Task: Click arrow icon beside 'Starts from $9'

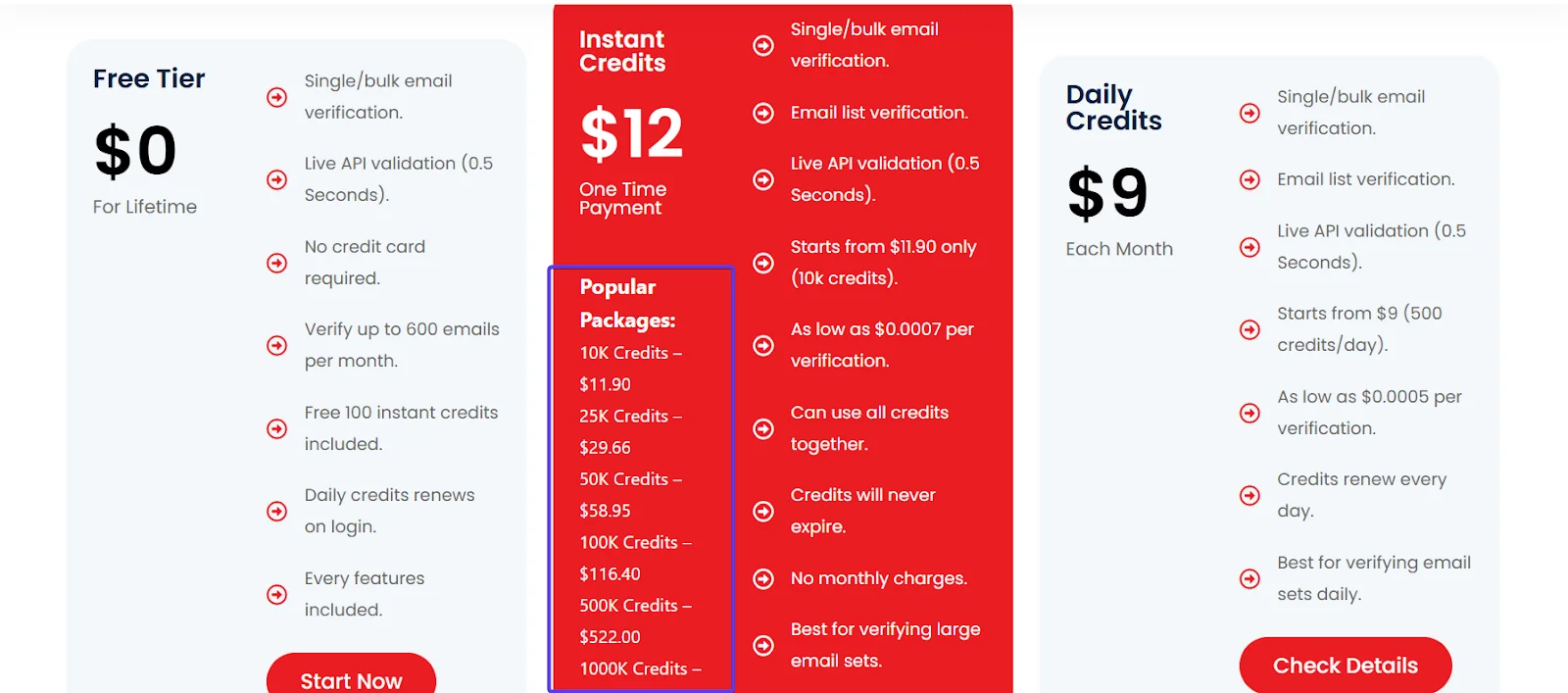Action: point(1249,329)
